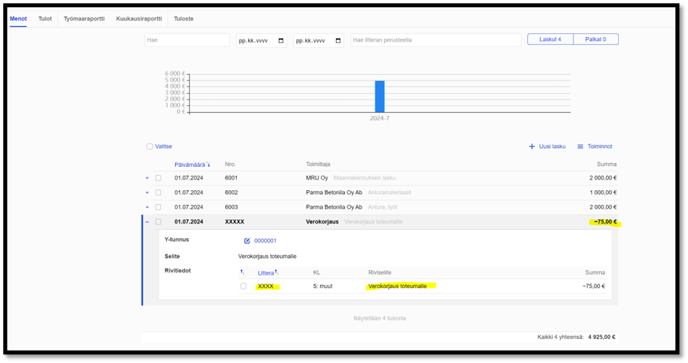Image resolution: width=688 pixels, height=363 pixels.
Task: Open the 0000001 Y-tunnus link
Action: [265, 241]
